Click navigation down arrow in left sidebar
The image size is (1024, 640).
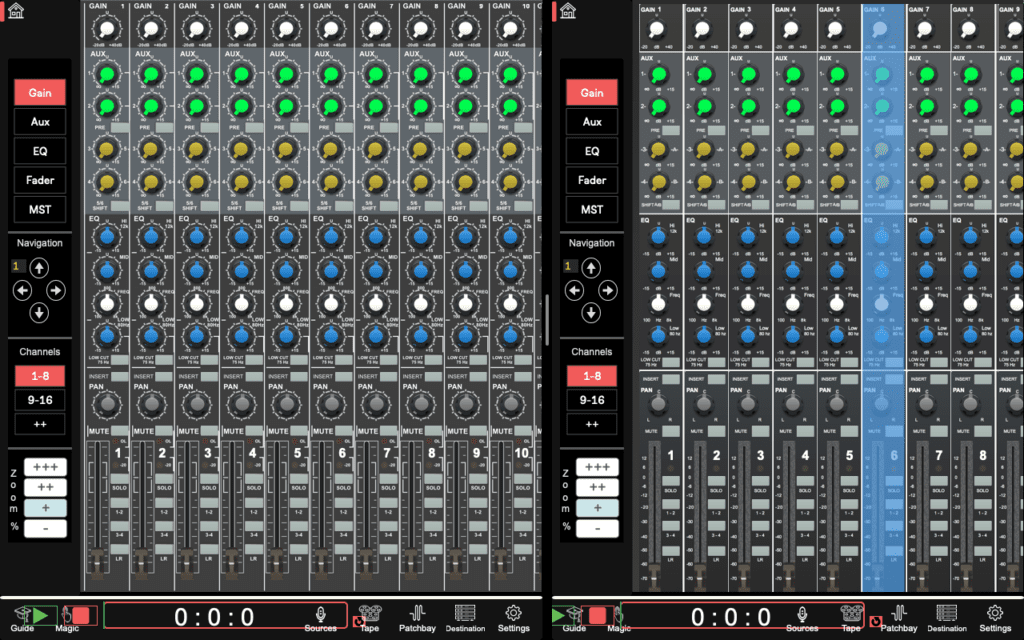(x=39, y=313)
